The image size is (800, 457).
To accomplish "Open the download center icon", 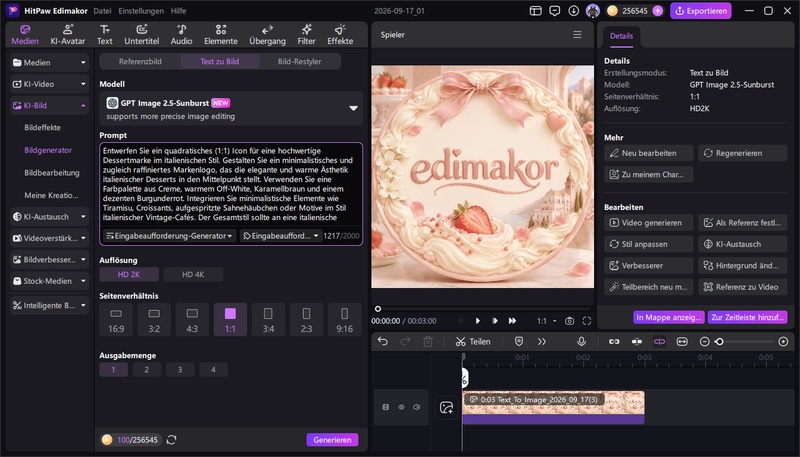I will [573, 11].
